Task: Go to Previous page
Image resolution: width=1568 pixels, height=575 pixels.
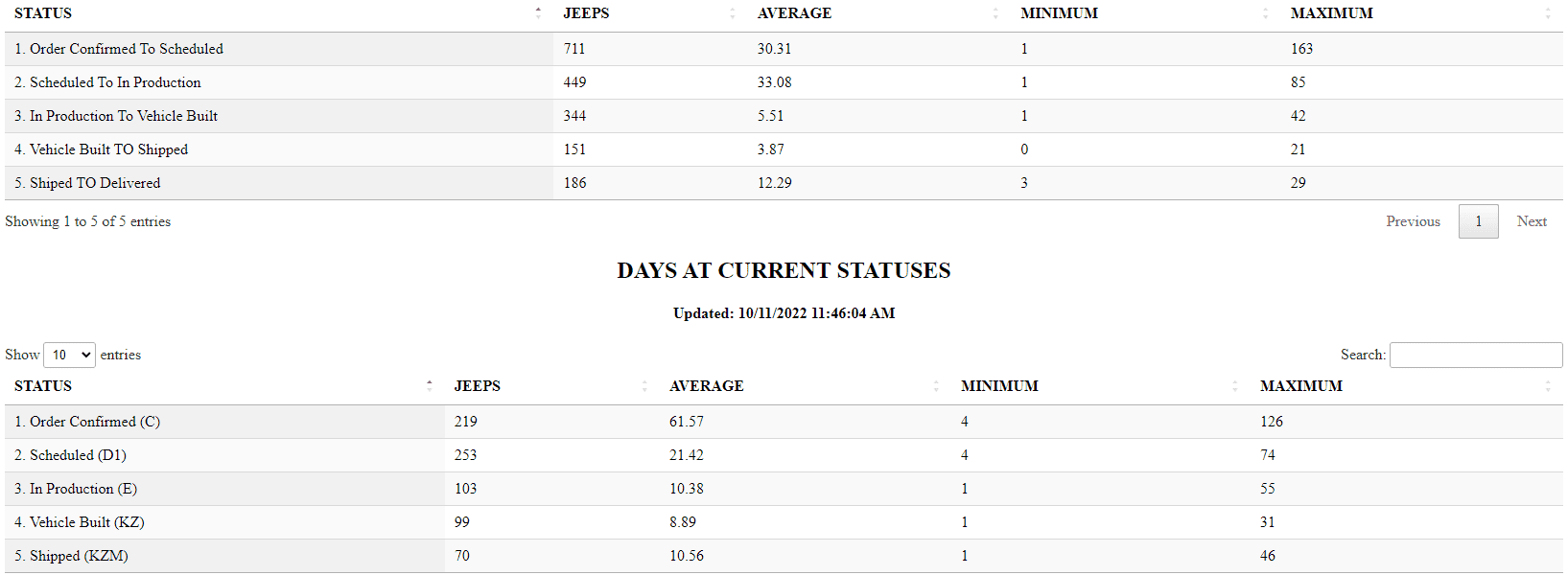Action: click(1413, 221)
